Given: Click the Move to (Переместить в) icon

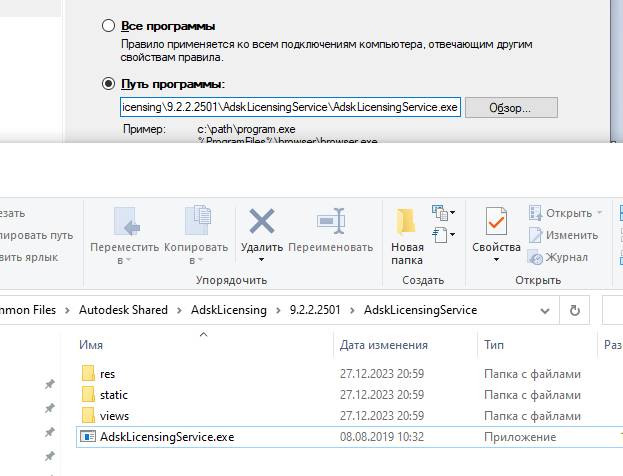Looking at the screenshot, I should (125, 222).
